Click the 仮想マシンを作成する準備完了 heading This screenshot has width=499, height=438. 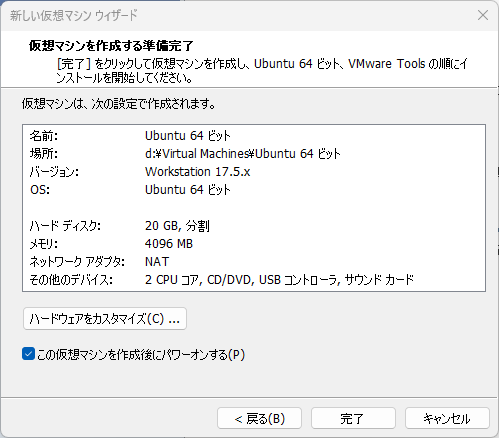(x=111, y=46)
